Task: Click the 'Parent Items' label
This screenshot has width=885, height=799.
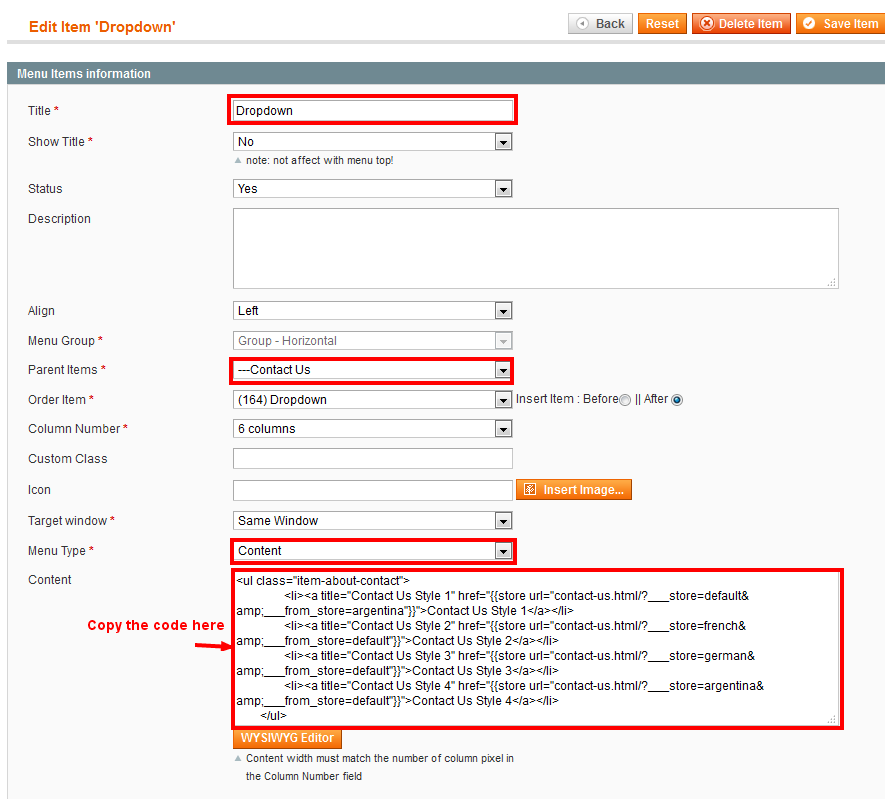Action: pos(63,370)
